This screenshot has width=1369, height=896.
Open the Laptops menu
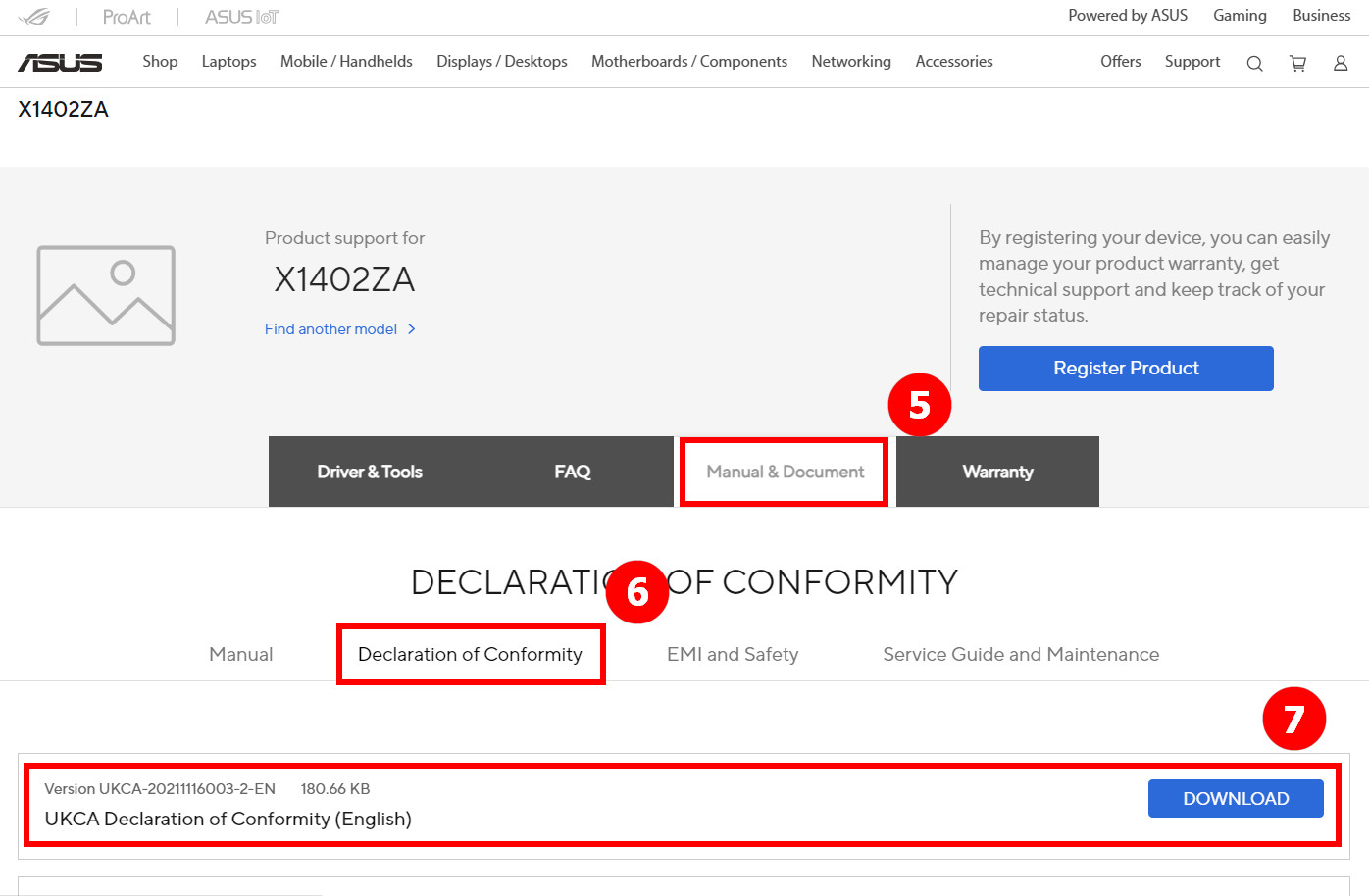pos(228,61)
